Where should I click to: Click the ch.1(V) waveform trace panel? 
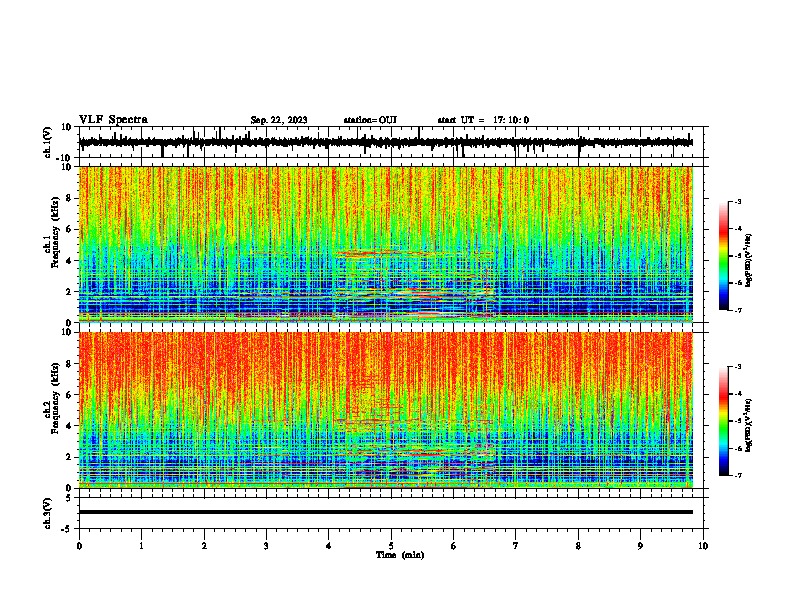[x=391, y=142]
